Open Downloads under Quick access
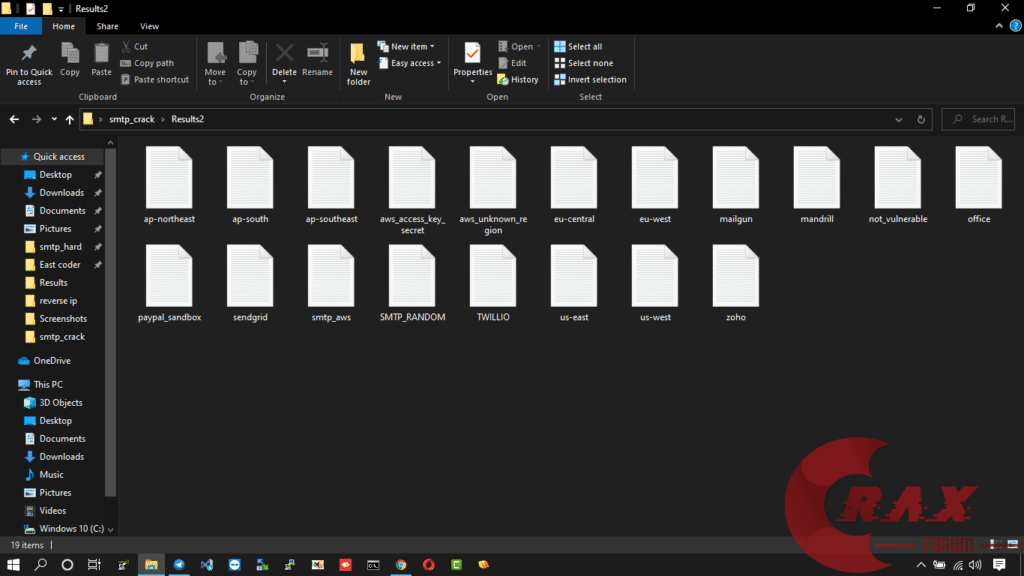Image resolution: width=1024 pixels, height=576 pixels. tap(61, 193)
